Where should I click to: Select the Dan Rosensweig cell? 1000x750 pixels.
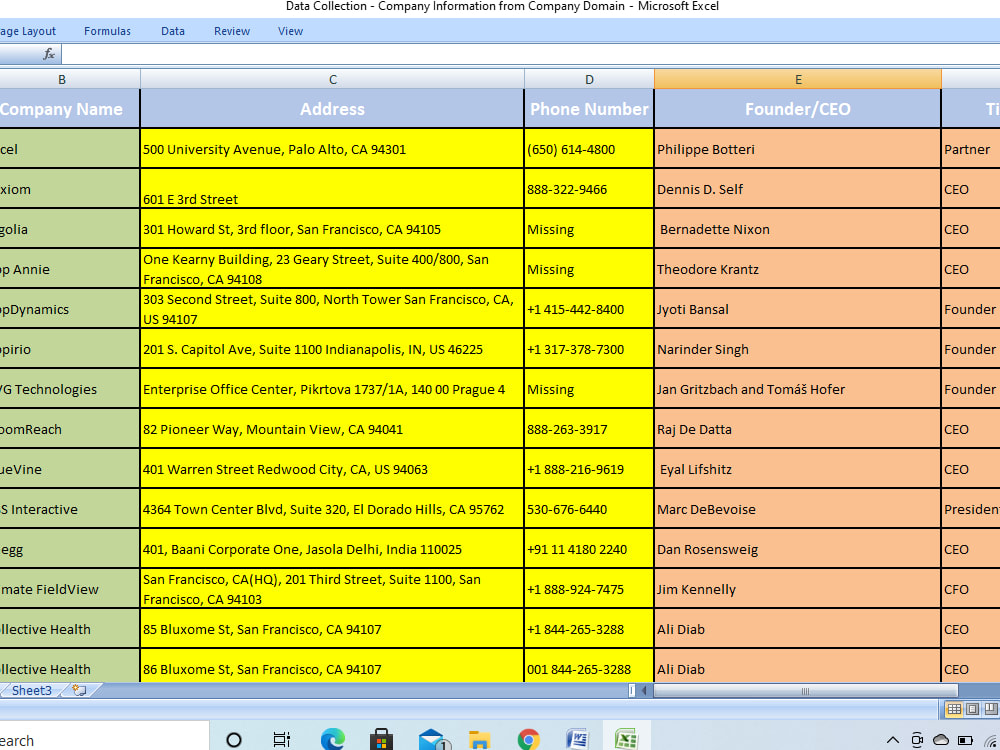pos(798,549)
